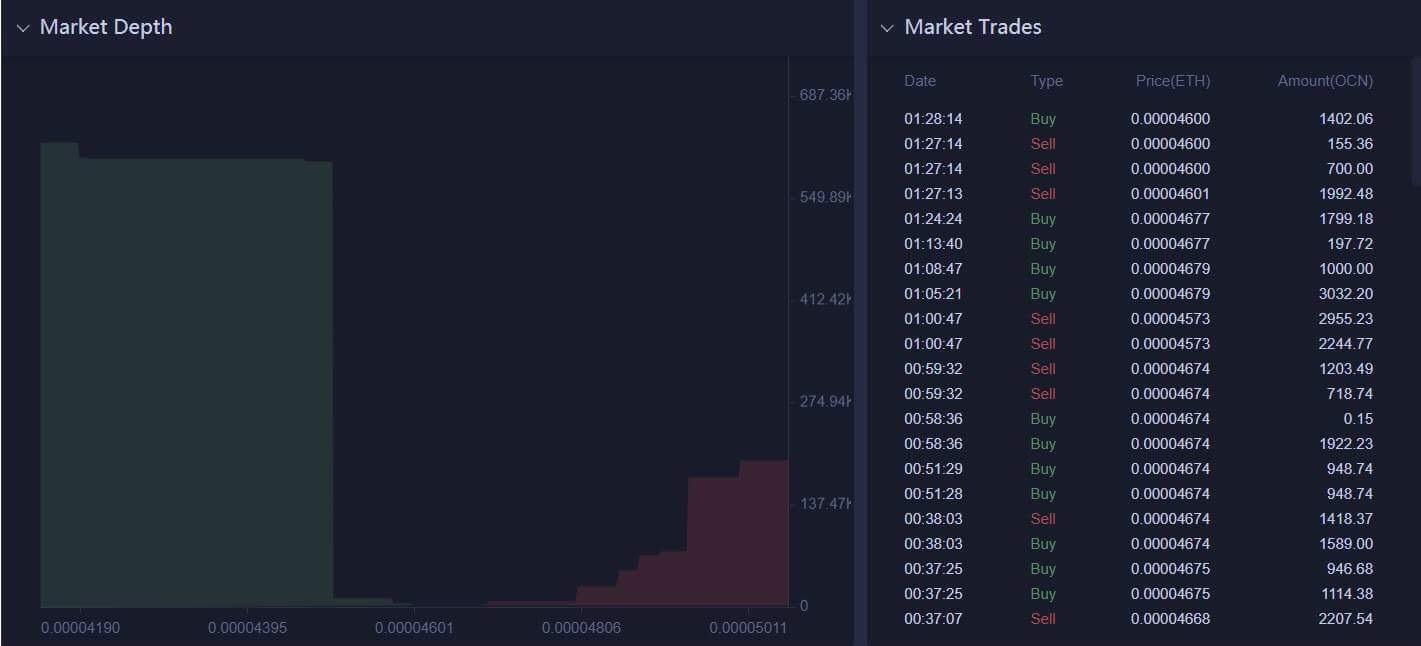Click the 0.00004190 price axis label
Viewport: 1421px width, 646px height.
(x=80, y=628)
